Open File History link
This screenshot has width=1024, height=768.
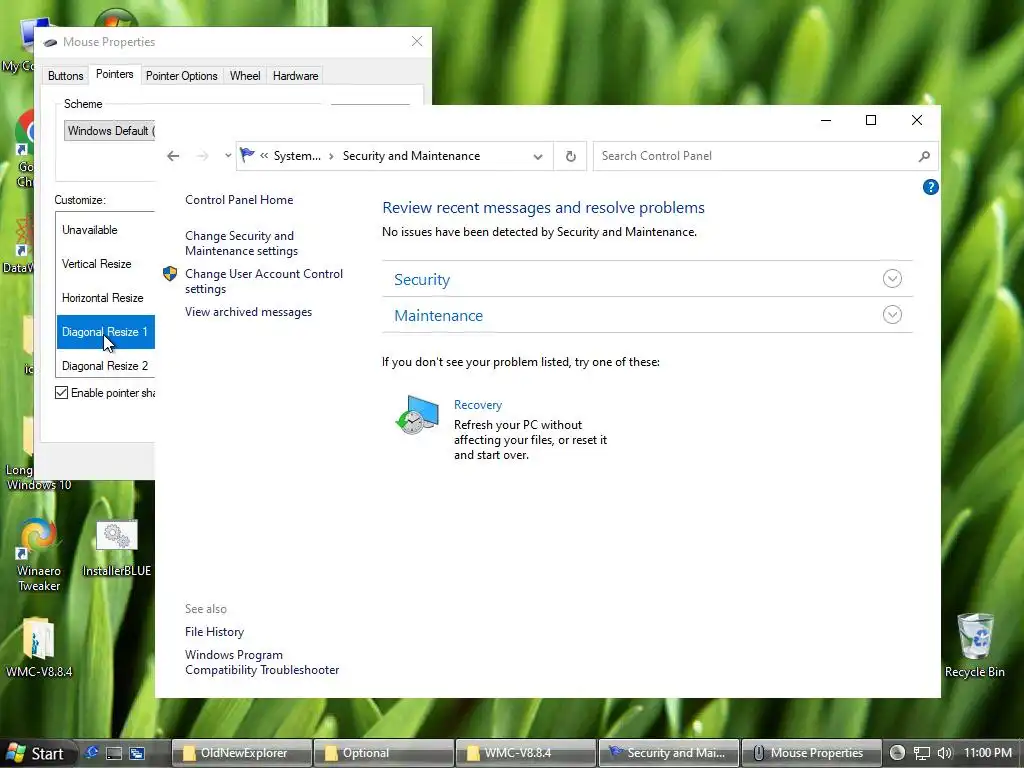tap(214, 632)
